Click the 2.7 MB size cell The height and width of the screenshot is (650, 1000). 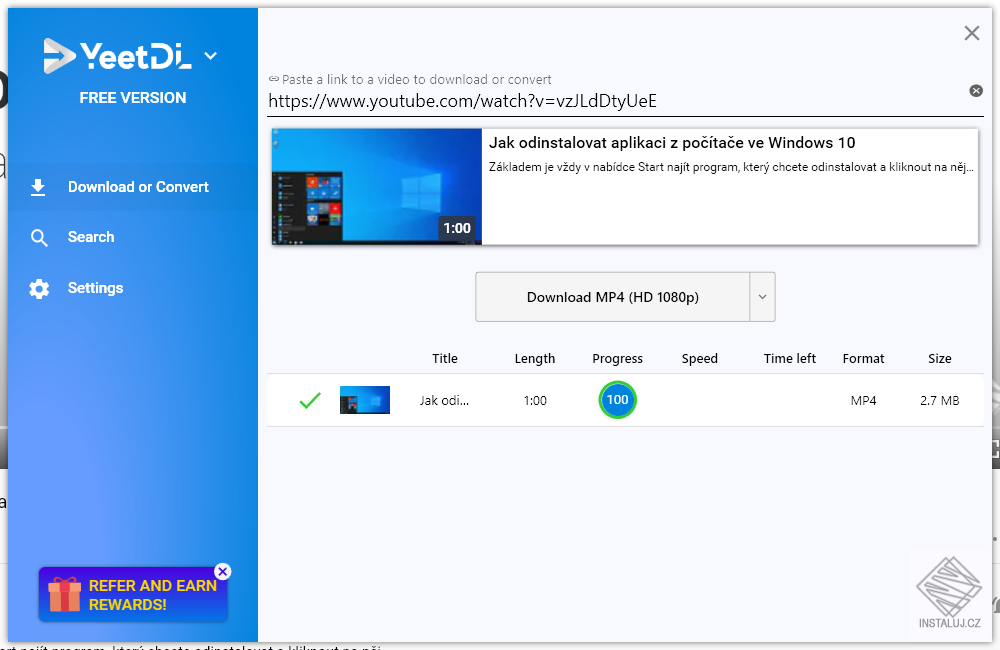point(939,401)
